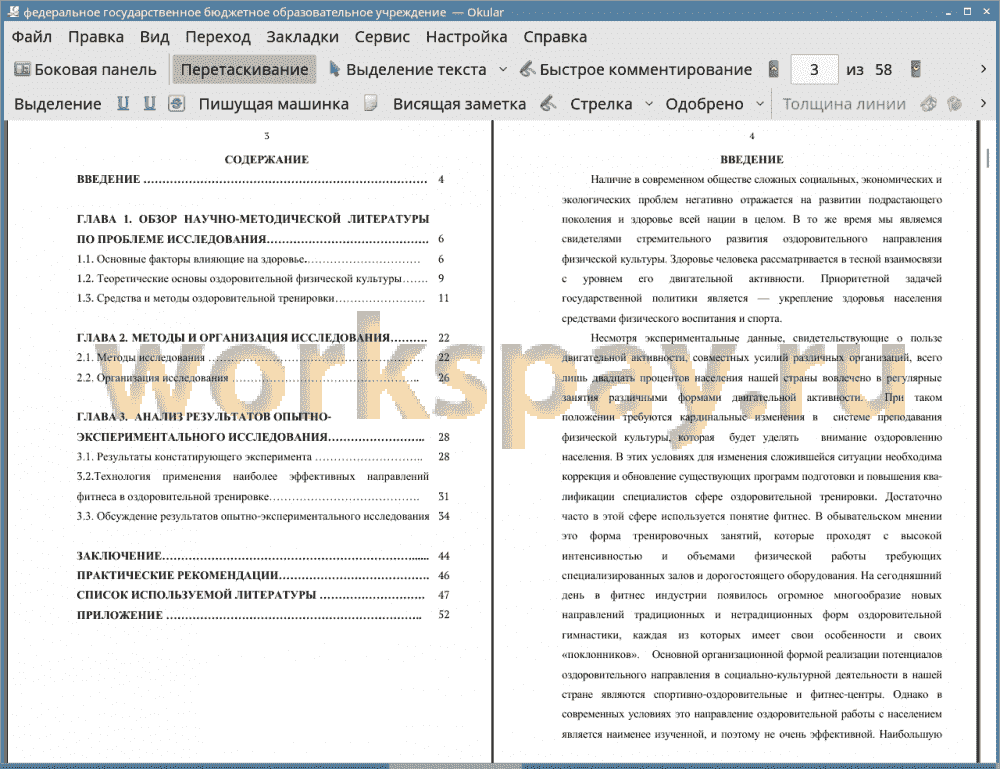Click the total page count 58
1000x769 pixels.
(883, 70)
